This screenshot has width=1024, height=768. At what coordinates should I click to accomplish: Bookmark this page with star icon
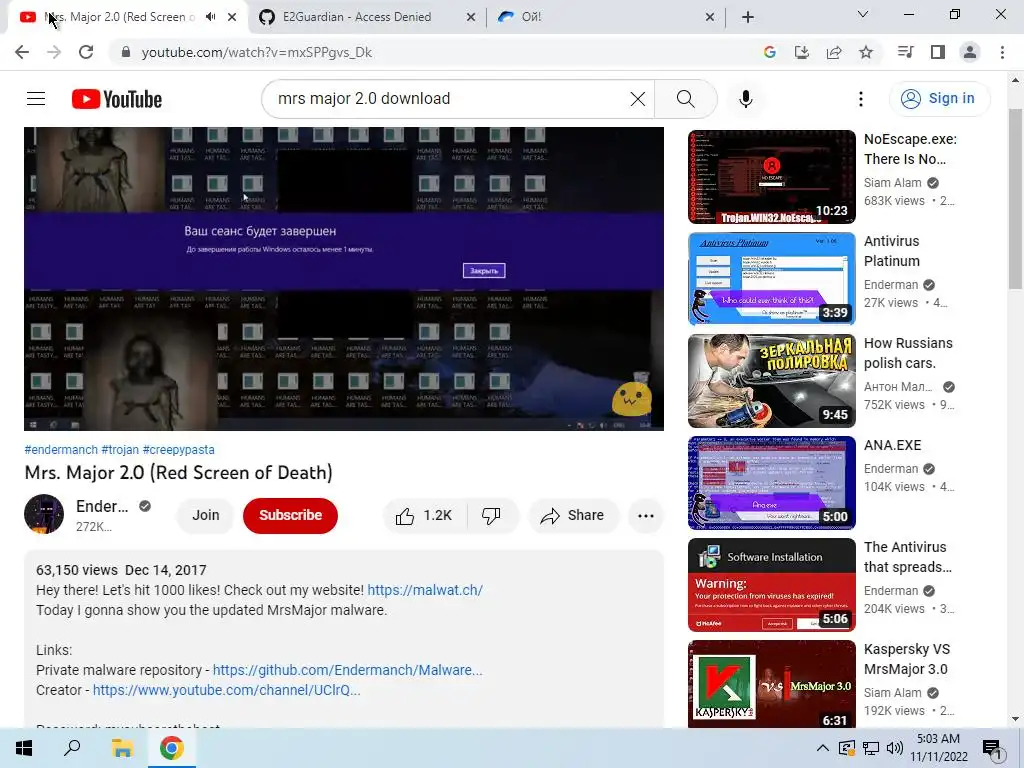pos(866,52)
